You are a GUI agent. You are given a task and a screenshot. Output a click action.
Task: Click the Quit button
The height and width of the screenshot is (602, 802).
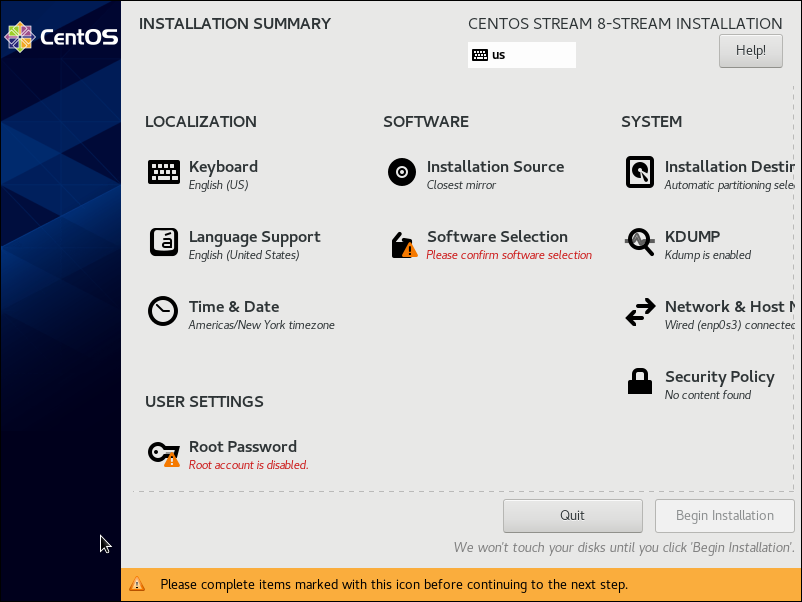[x=572, y=516]
